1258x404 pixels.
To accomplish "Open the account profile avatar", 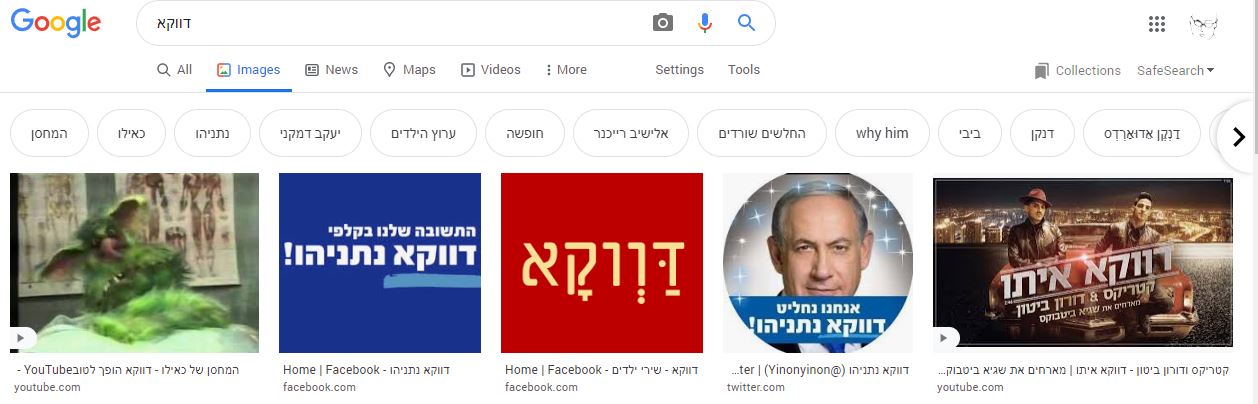I will point(1204,25).
